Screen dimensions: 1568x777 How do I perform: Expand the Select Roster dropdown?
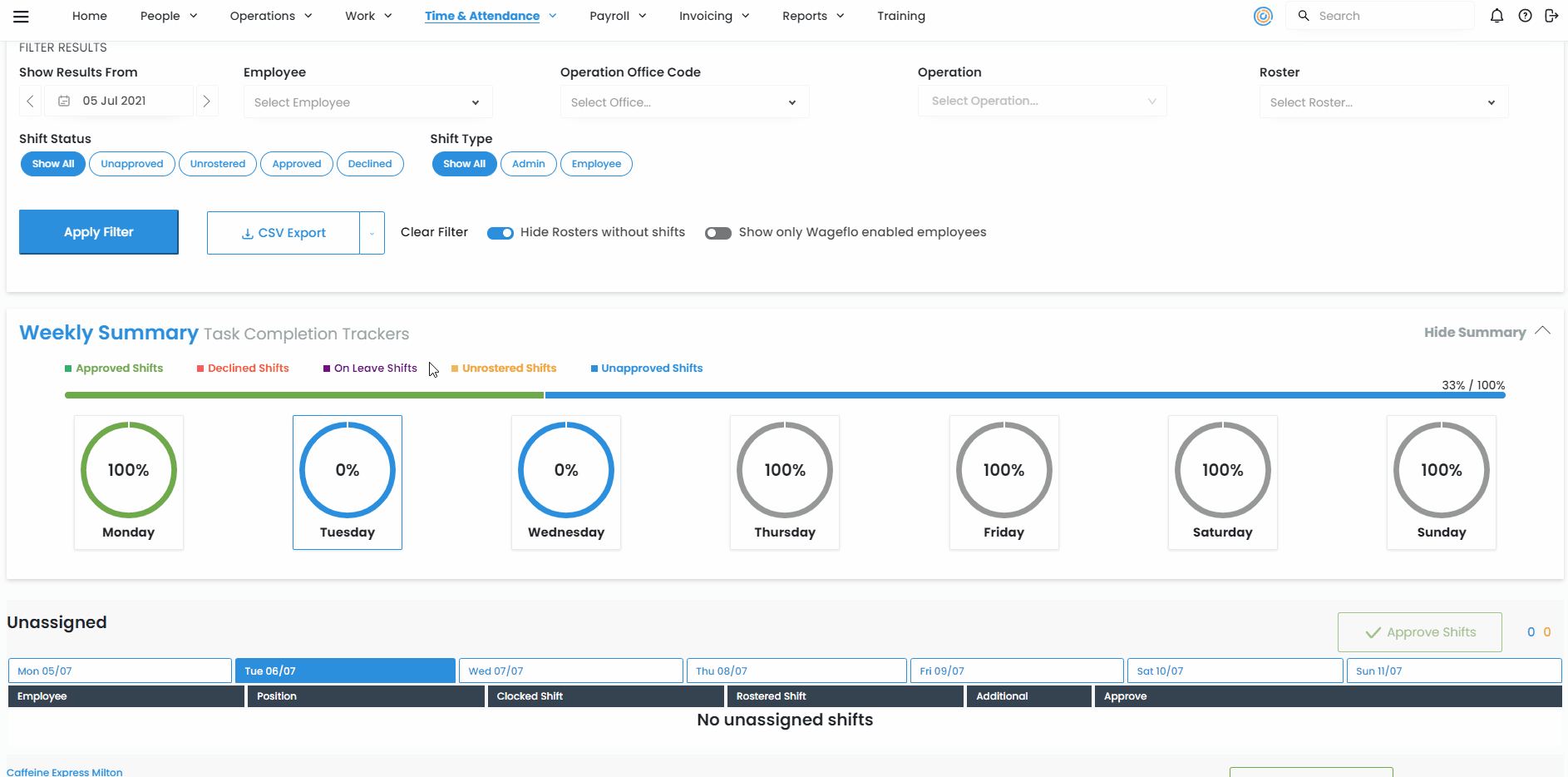[1383, 102]
